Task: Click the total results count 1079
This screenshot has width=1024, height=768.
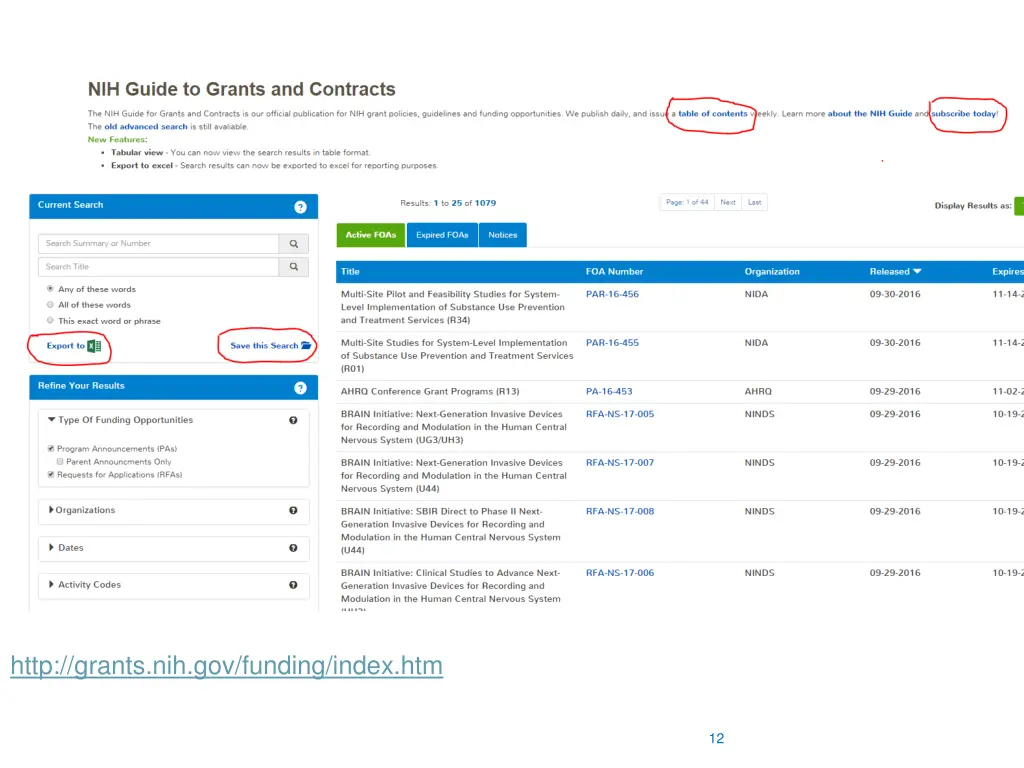Action: click(485, 203)
